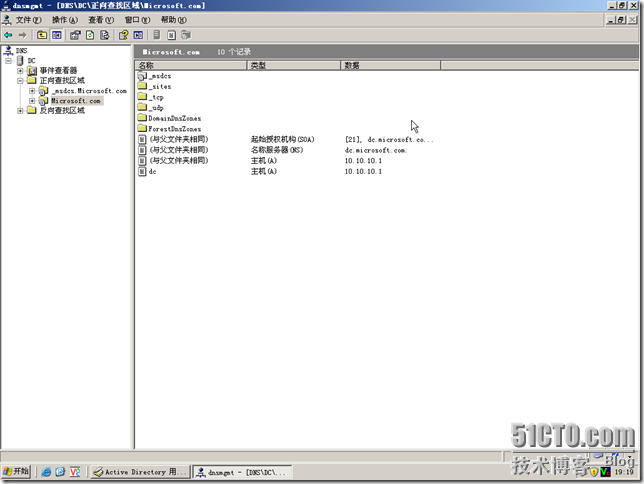Image resolution: width=644 pixels, height=484 pixels.
Task: Collapse the 正向查找区域 node
Action: (20, 81)
